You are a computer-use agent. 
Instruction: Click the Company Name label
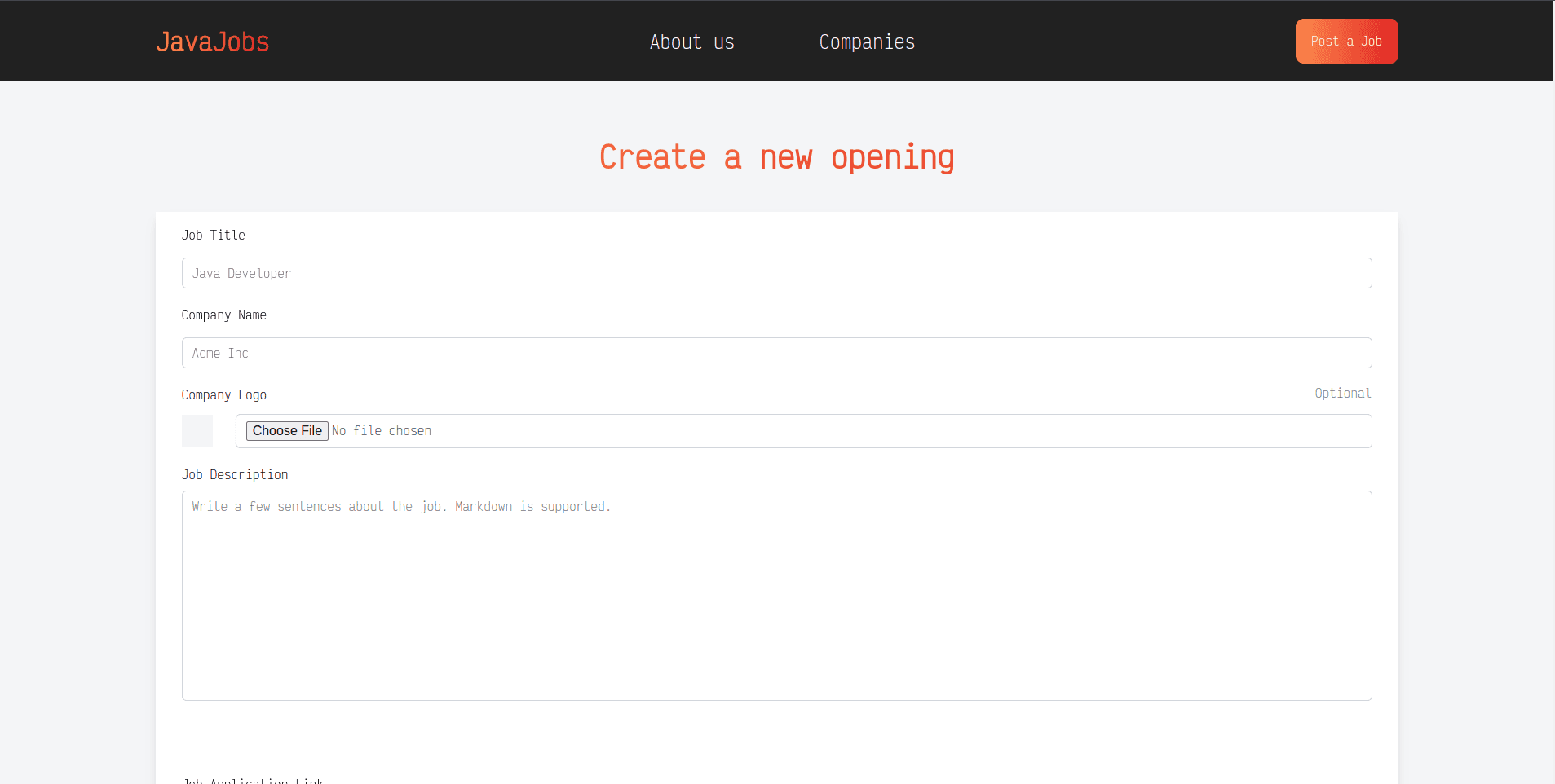coord(223,315)
